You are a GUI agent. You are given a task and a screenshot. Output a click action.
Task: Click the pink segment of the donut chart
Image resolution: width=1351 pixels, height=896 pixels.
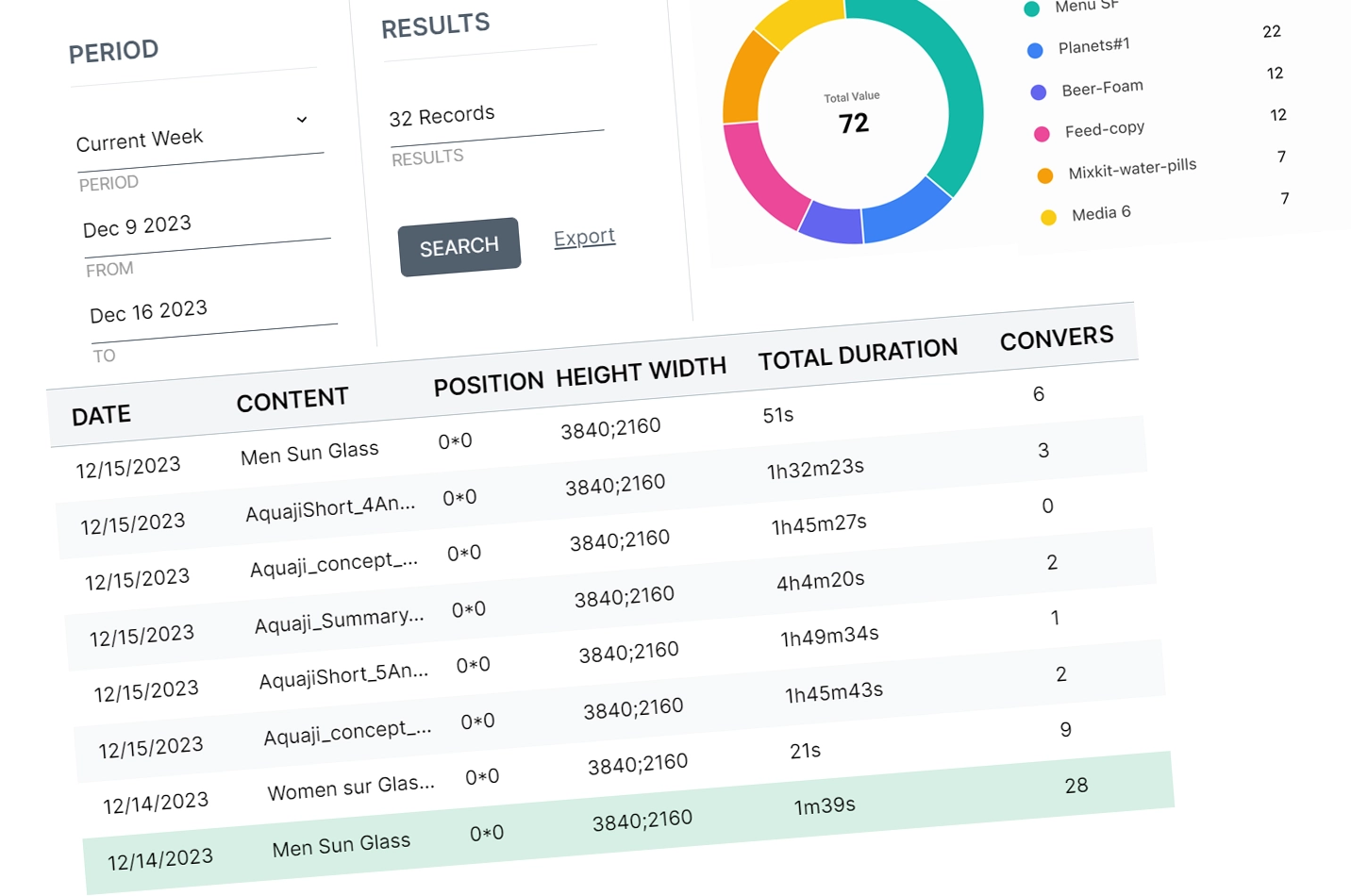[762, 177]
